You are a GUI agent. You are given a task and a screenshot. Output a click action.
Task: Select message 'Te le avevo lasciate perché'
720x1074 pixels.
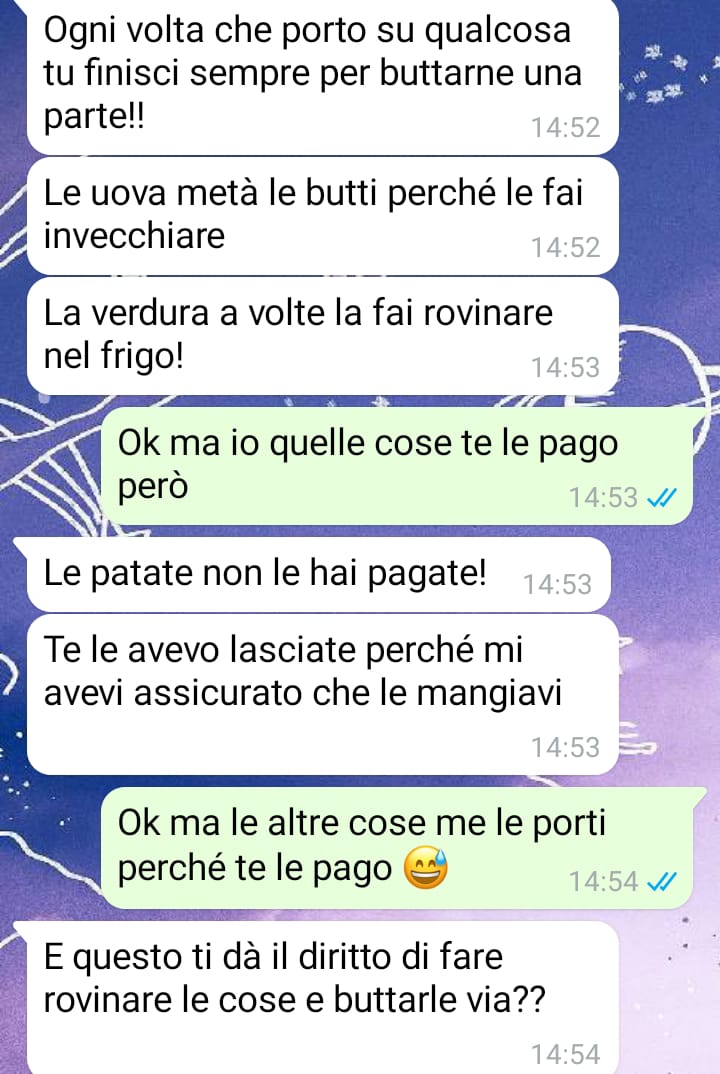pyautogui.click(x=323, y=695)
